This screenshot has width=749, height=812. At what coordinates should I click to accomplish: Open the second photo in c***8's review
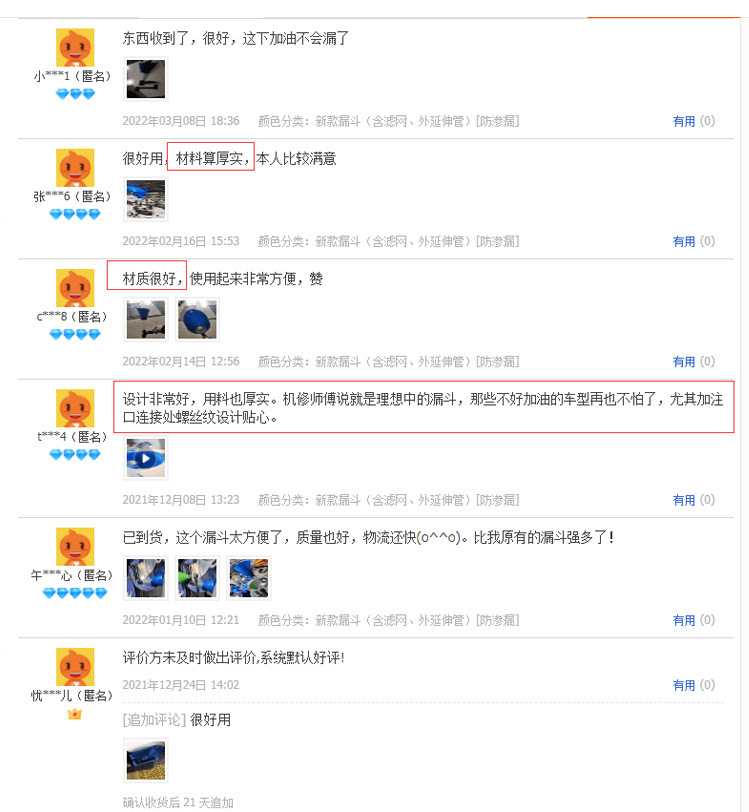[197, 320]
